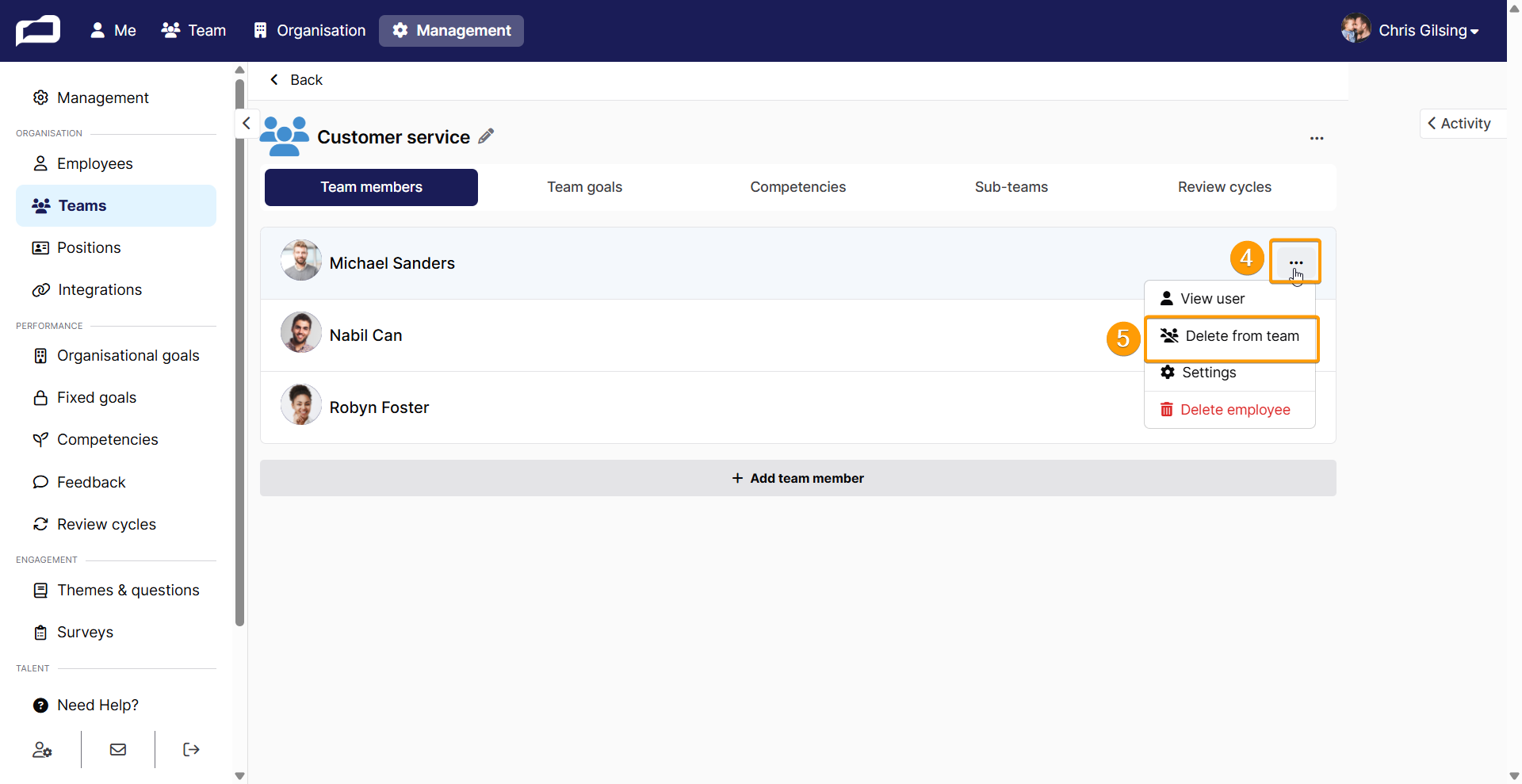Switch to Team goals tab
This screenshot has height=784, width=1522.
point(584,187)
